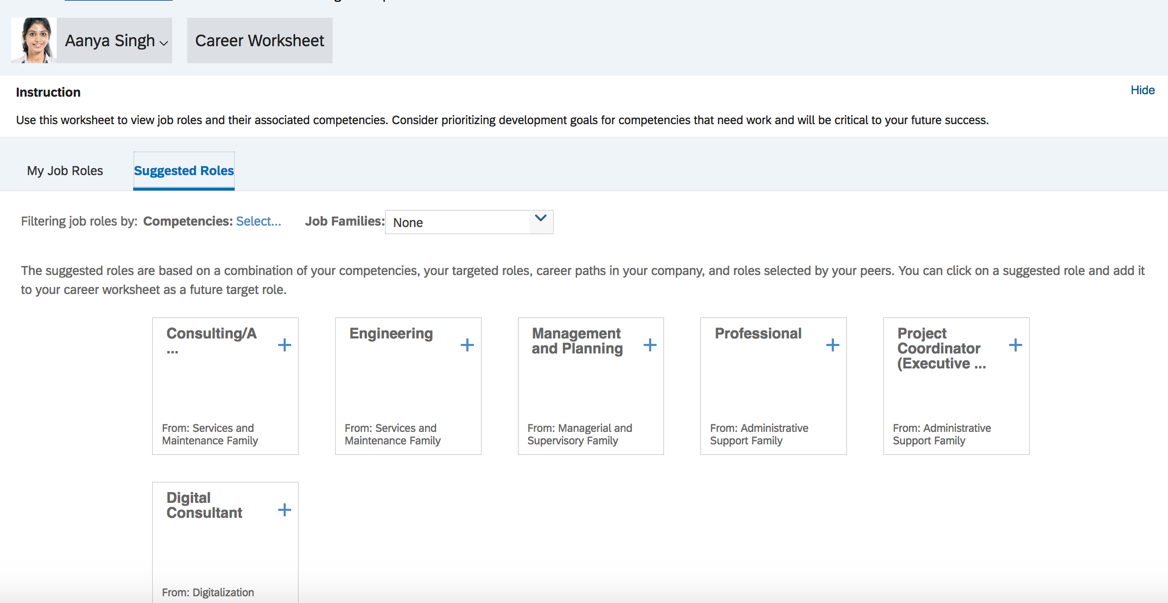Select the Suggested Roles tab
This screenshot has height=603, width=1168.
183,170
